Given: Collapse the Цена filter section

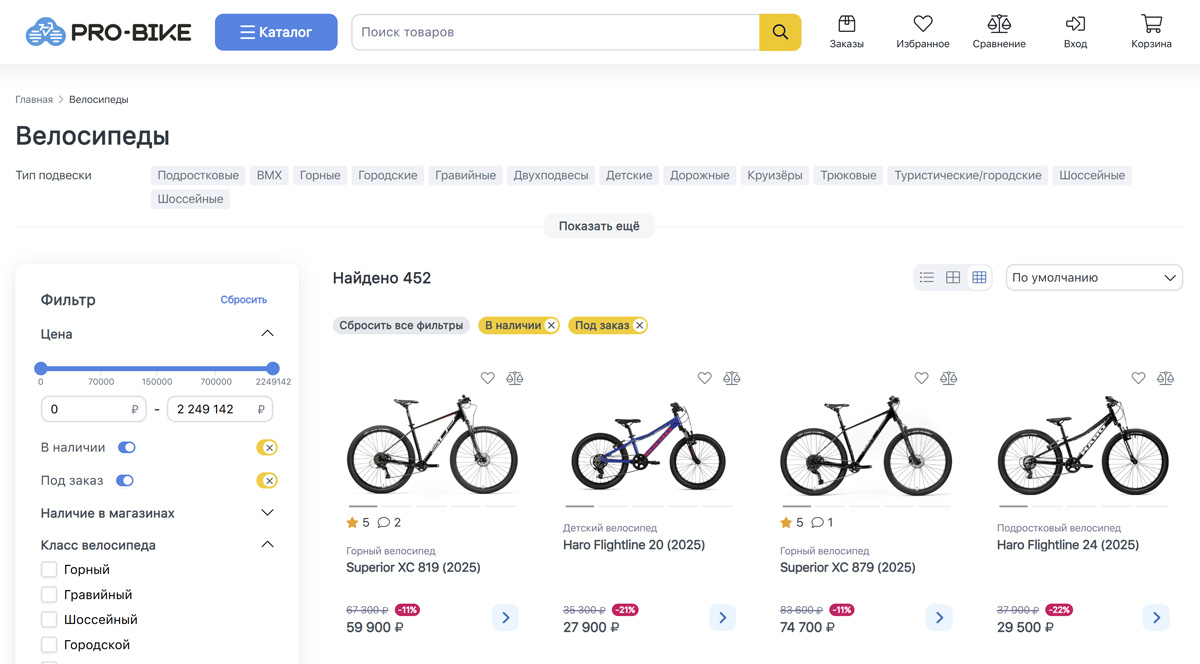Looking at the screenshot, I should tap(267, 334).
